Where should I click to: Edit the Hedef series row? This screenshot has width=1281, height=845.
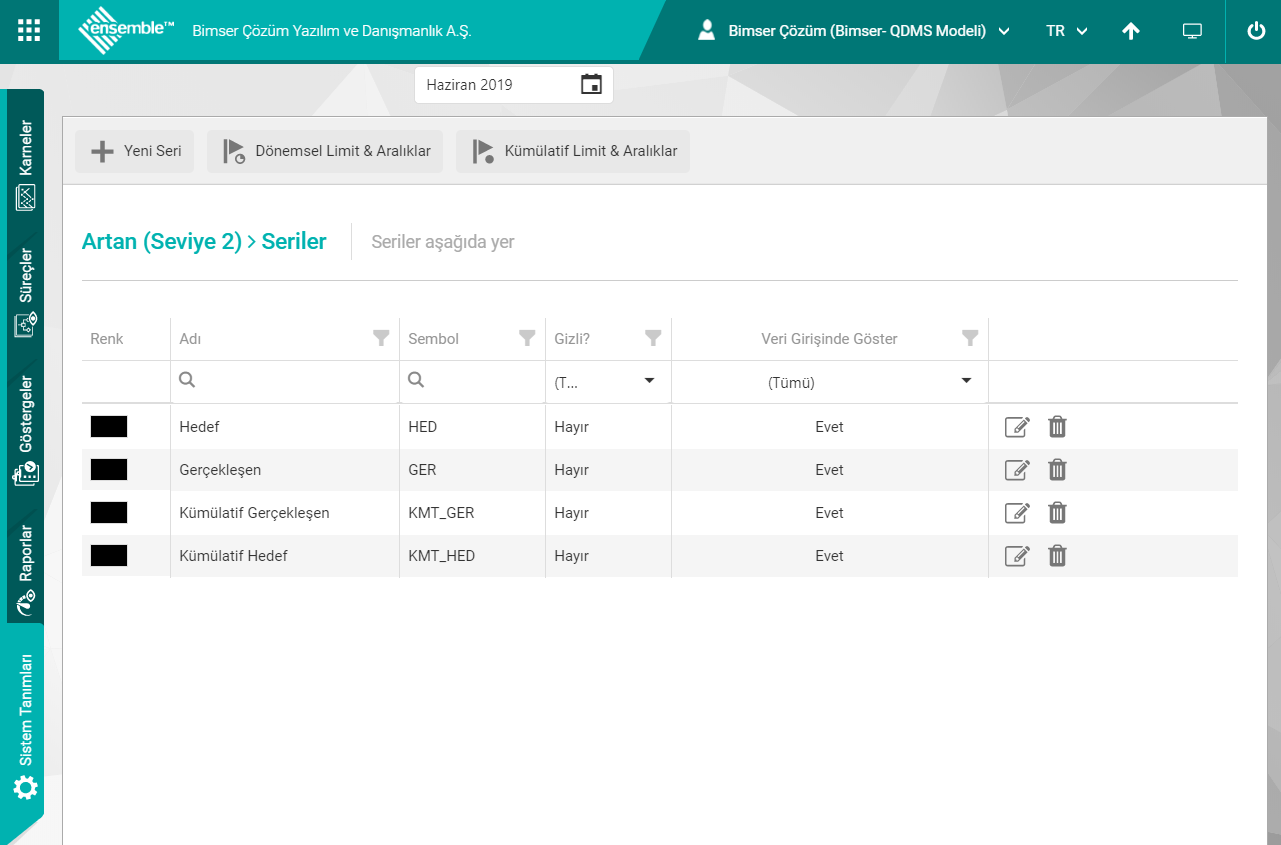[1016, 427]
